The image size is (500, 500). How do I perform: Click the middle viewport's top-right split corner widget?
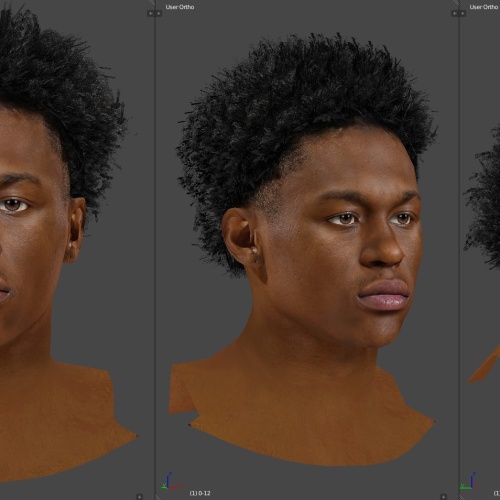tap(456, 2)
